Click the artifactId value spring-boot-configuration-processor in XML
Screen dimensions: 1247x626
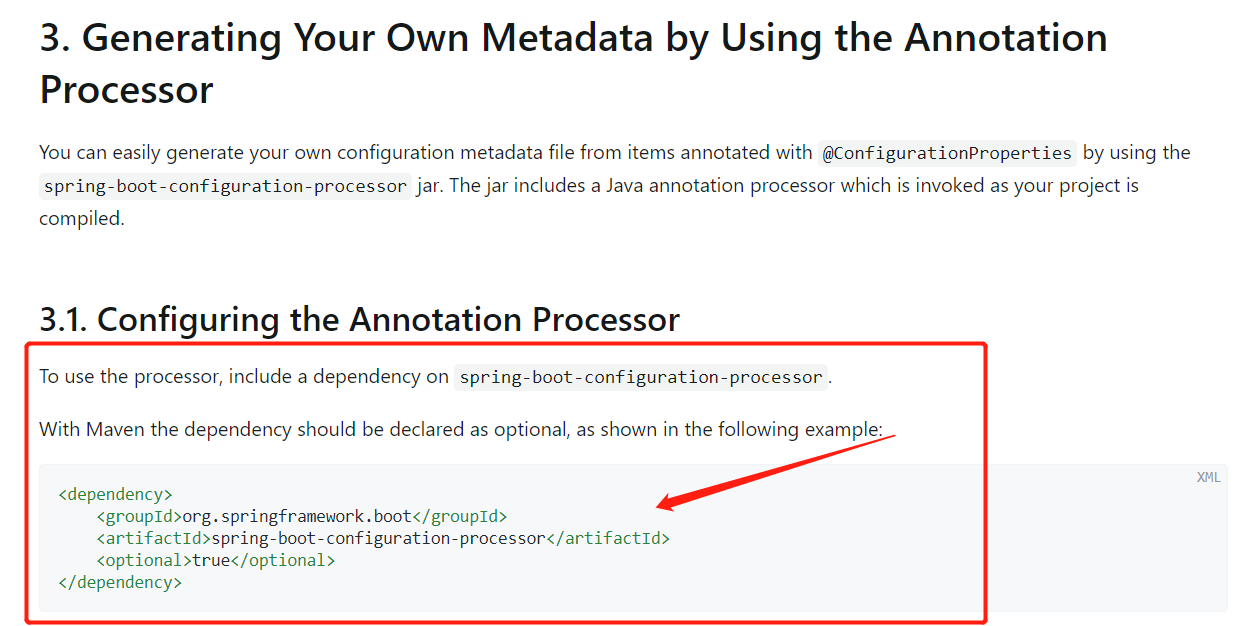(x=378, y=538)
